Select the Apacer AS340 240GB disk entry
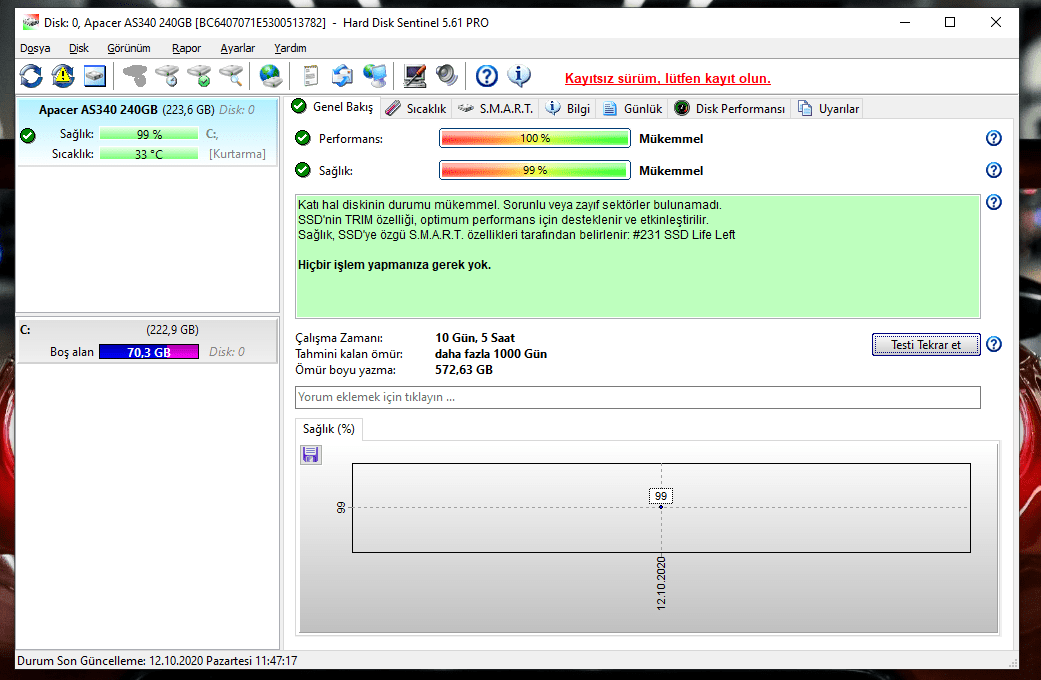1041x680 pixels. [x=147, y=131]
